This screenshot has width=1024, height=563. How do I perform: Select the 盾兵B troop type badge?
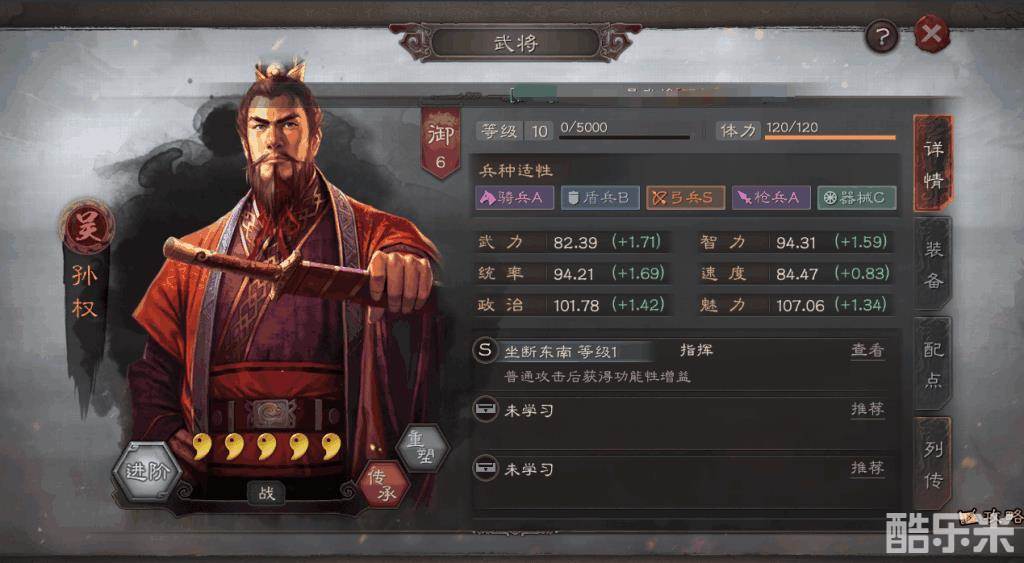tap(600, 197)
